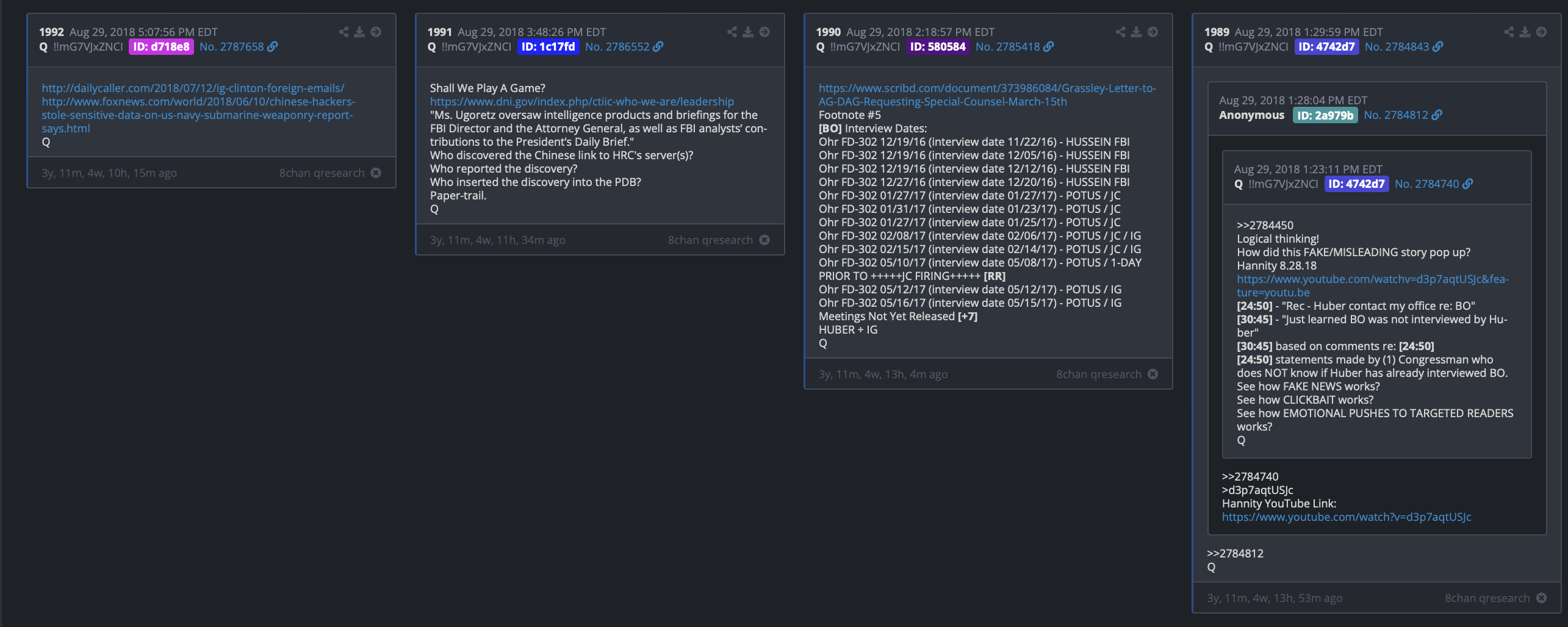Click the teal ID: 2a979b badge

(x=1325, y=115)
